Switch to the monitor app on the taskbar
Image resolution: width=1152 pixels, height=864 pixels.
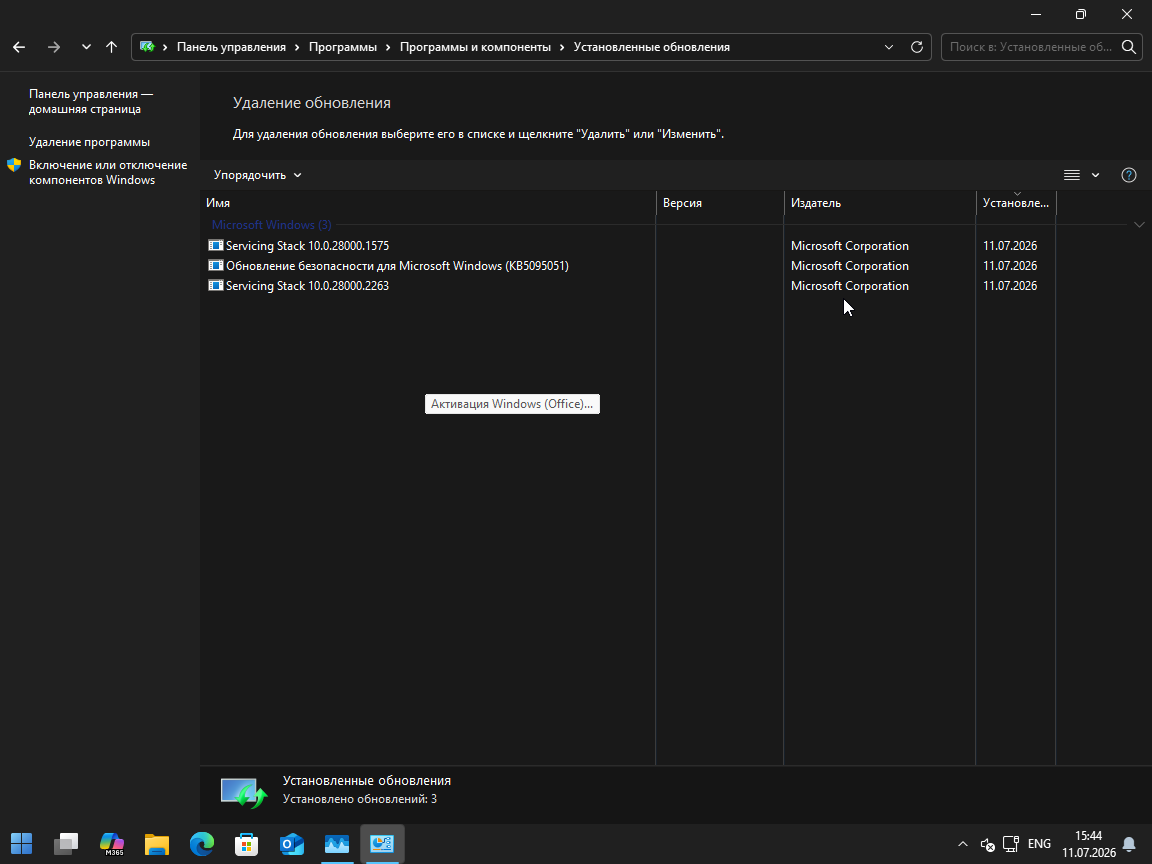(336, 843)
